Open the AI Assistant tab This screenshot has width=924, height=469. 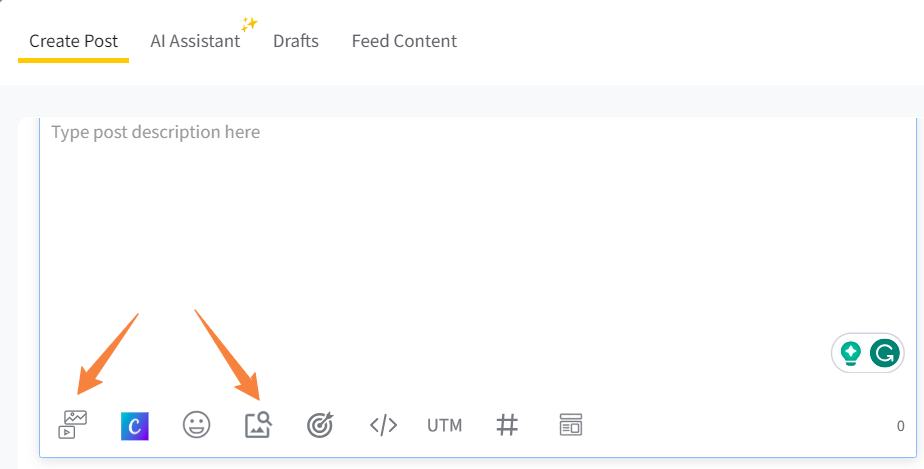coord(195,41)
